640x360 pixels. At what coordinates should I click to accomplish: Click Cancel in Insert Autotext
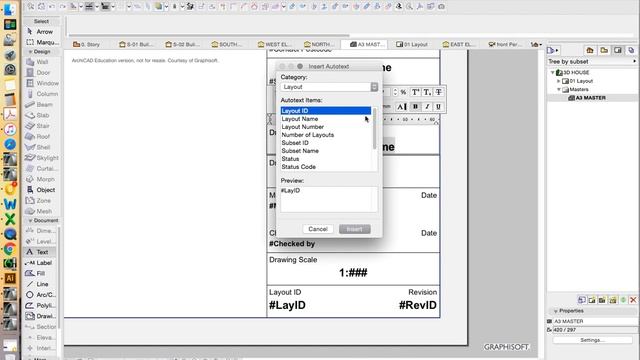[318, 229]
